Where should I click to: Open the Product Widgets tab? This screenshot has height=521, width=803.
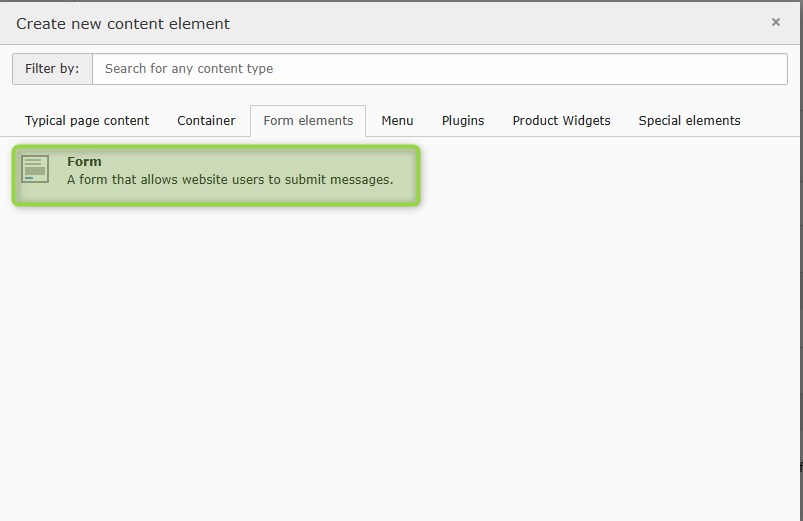coord(561,121)
